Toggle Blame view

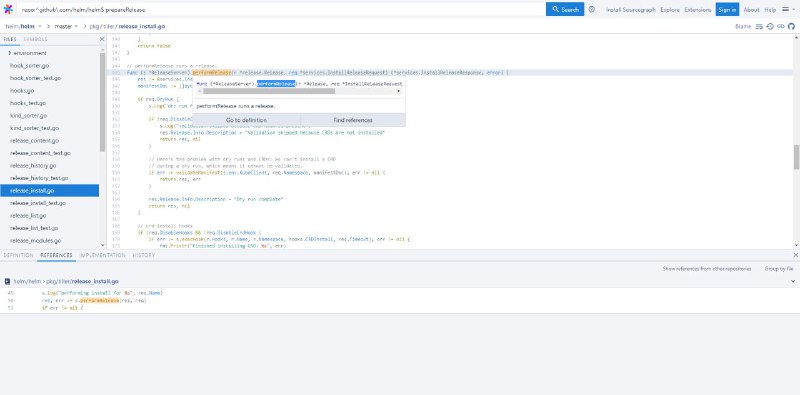[x=743, y=26]
